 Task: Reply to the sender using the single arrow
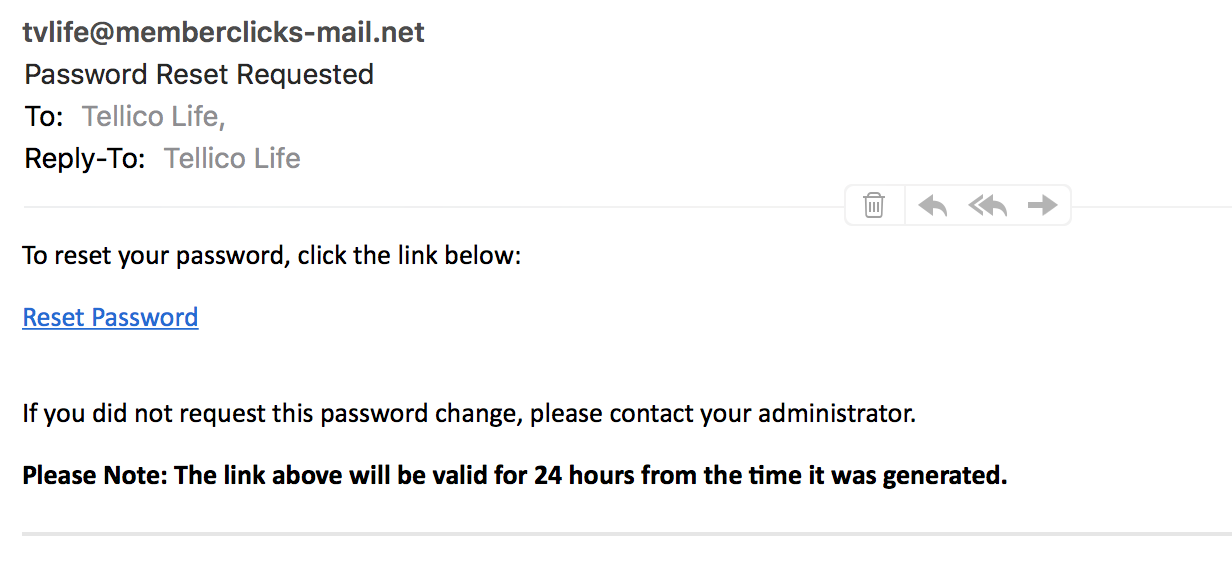932,206
